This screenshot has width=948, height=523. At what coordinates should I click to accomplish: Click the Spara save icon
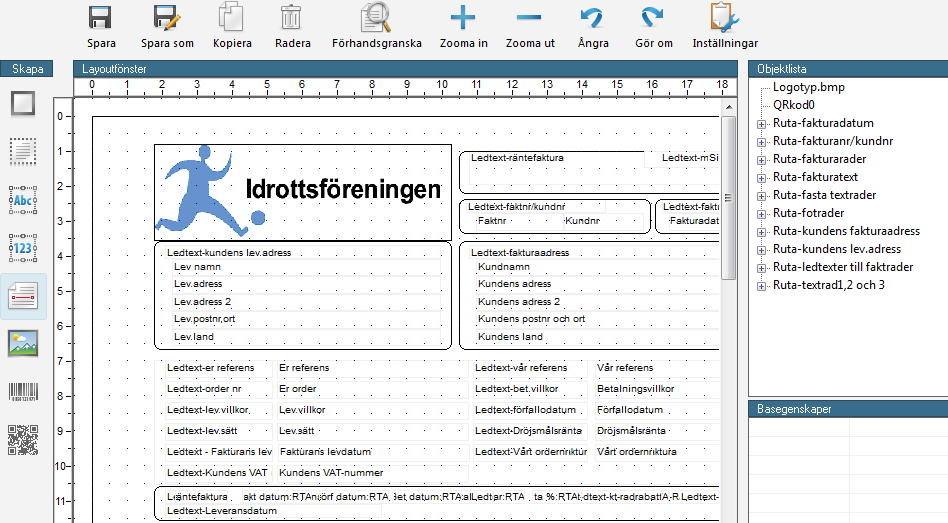(x=100, y=18)
